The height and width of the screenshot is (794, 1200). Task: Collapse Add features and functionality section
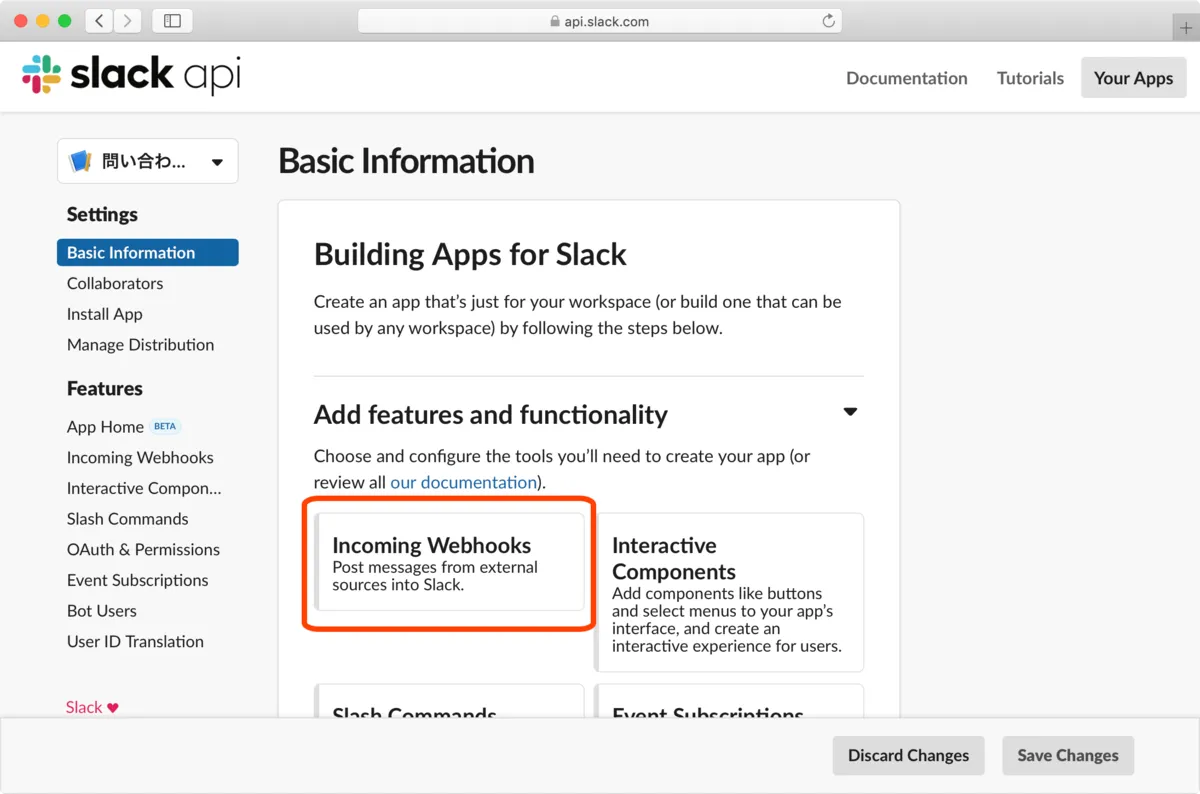(x=850, y=411)
